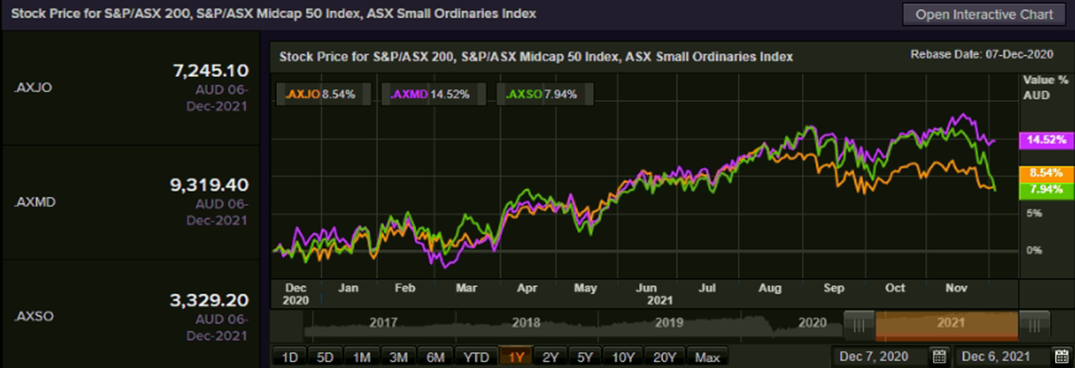1075x368 pixels.
Task: Grab the left range slider handle
Action: pos(859,325)
